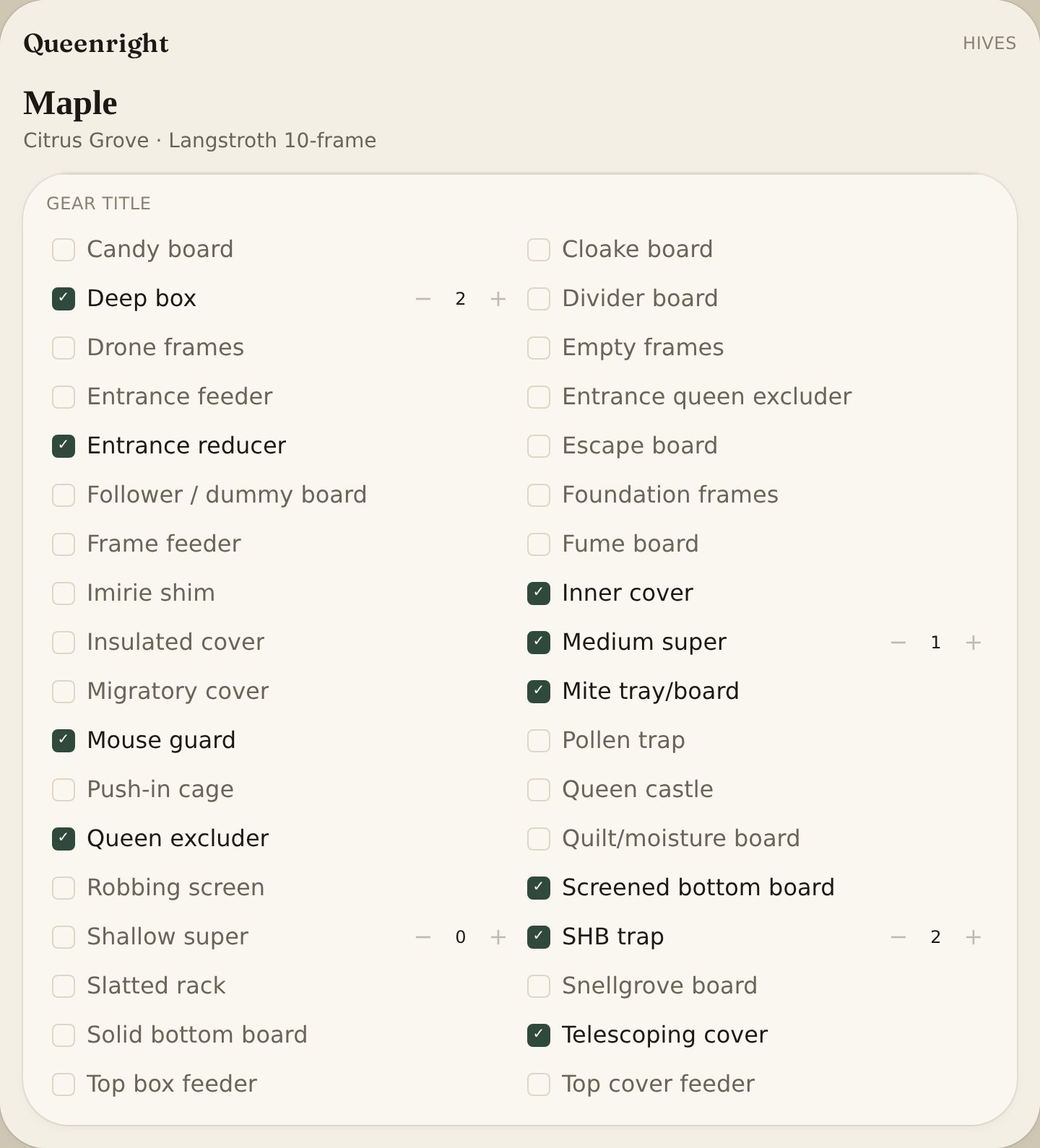Decrease SHB trap count with minus

898,937
